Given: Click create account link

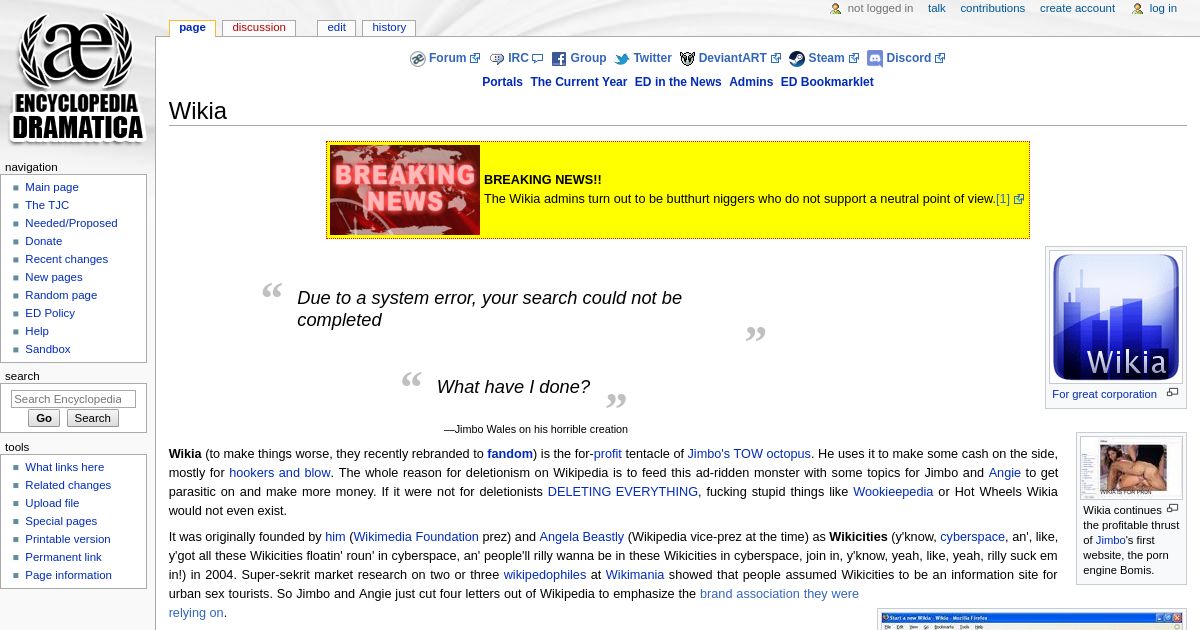Looking at the screenshot, I should (x=1077, y=8).
